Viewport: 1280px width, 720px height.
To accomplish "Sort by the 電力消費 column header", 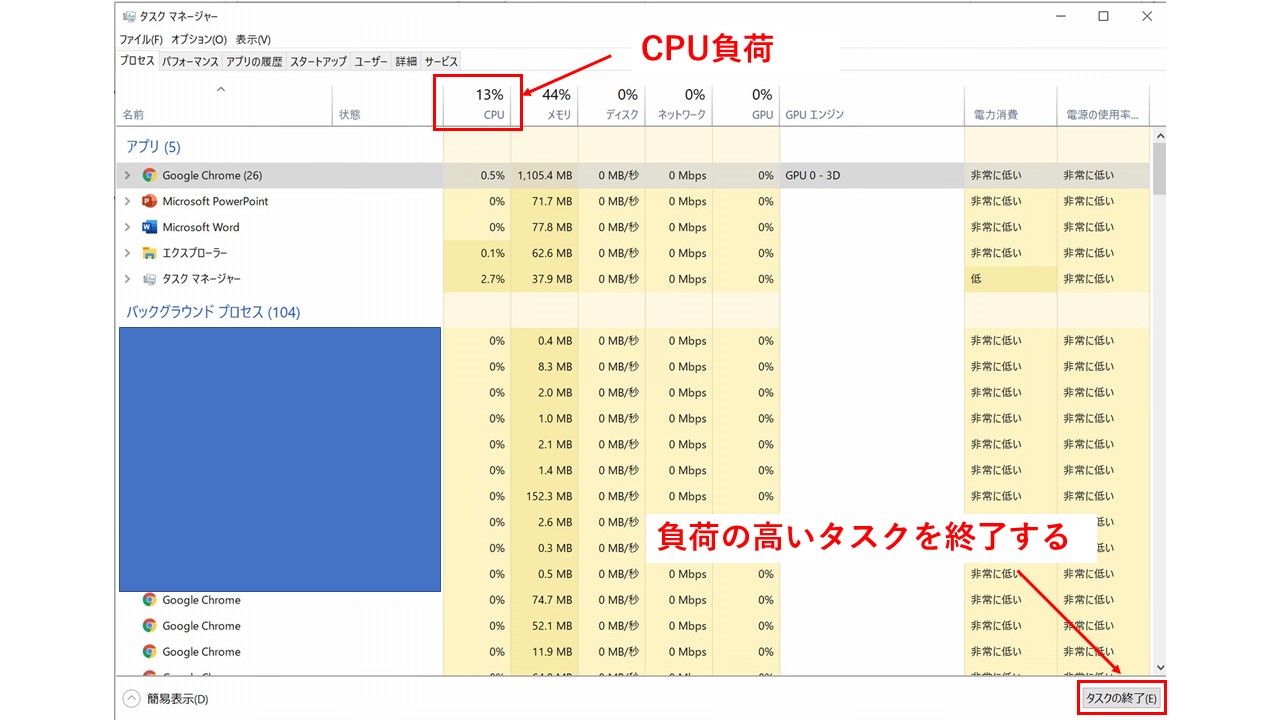I will tap(1010, 104).
